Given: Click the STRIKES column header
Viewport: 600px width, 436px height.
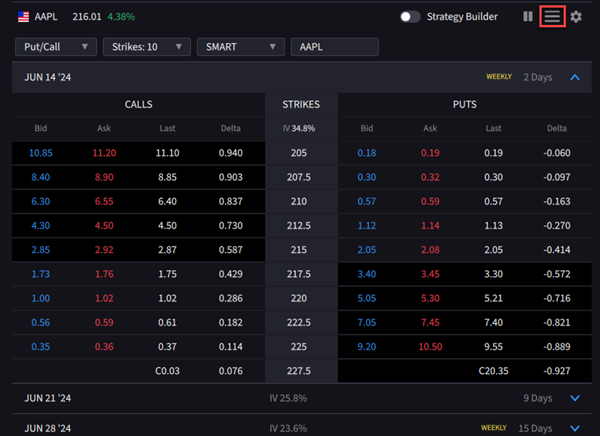Looking at the screenshot, I should (301, 105).
